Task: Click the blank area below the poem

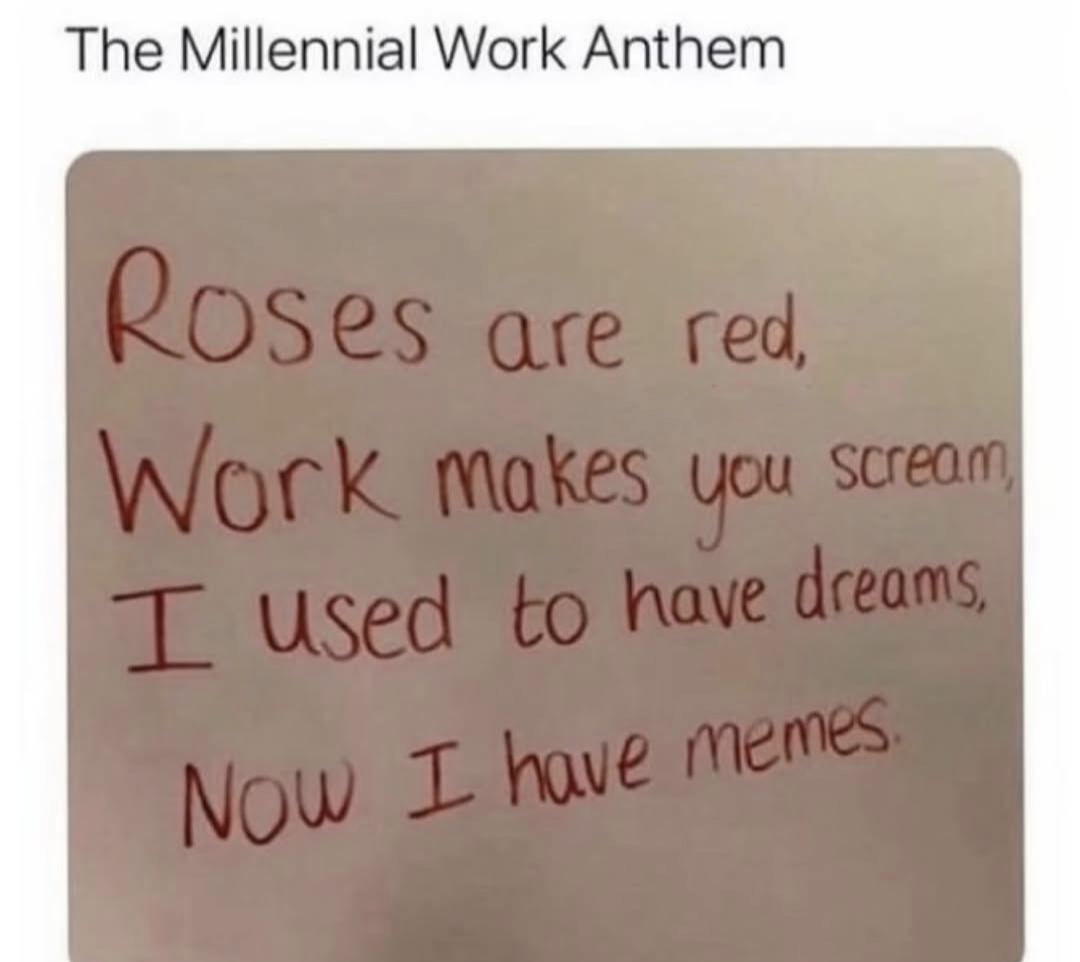Action: tap(543, 903)
